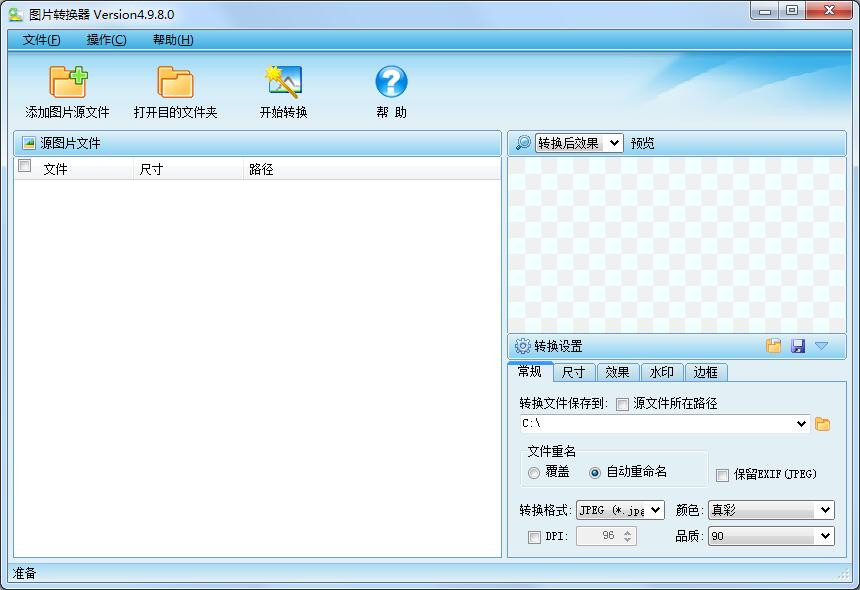
Task: Switch to the 常规 tab
Action: (x=530, y=372)
